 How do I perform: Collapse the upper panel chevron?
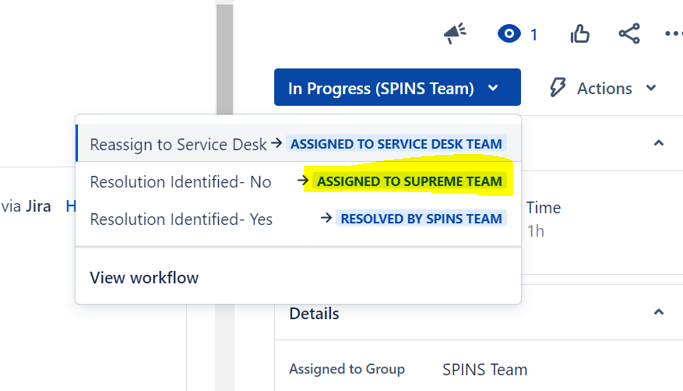point(659,143)
